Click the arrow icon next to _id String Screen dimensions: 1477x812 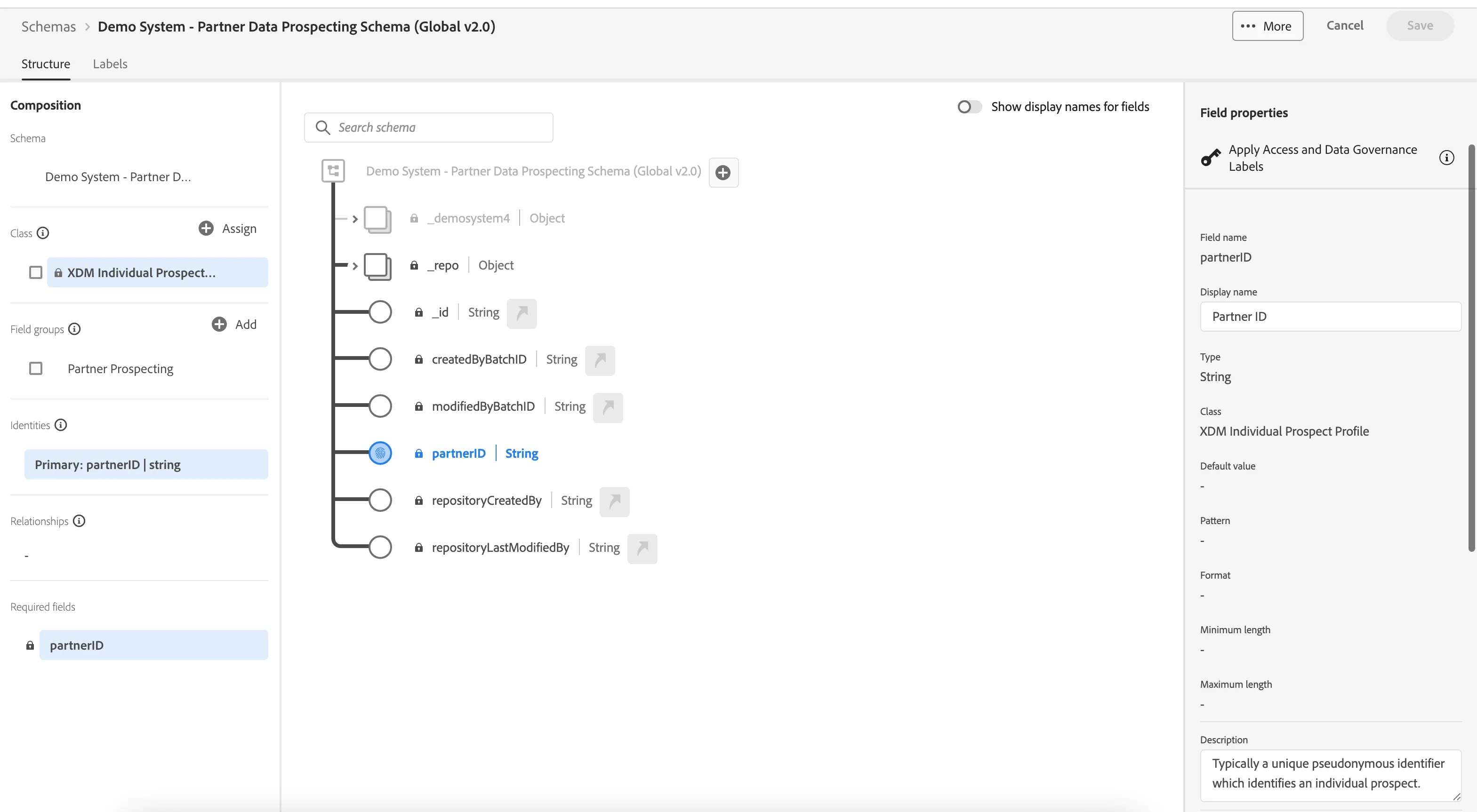click(x=522, y=313)
